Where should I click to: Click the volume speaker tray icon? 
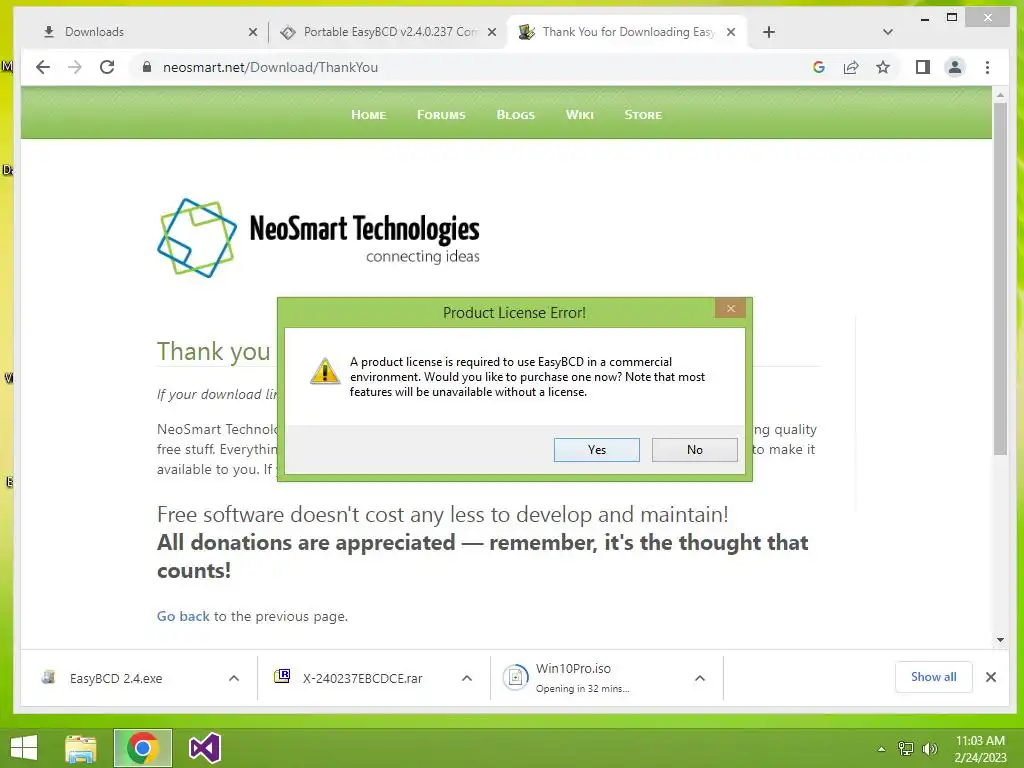click(x=929, y=749)
